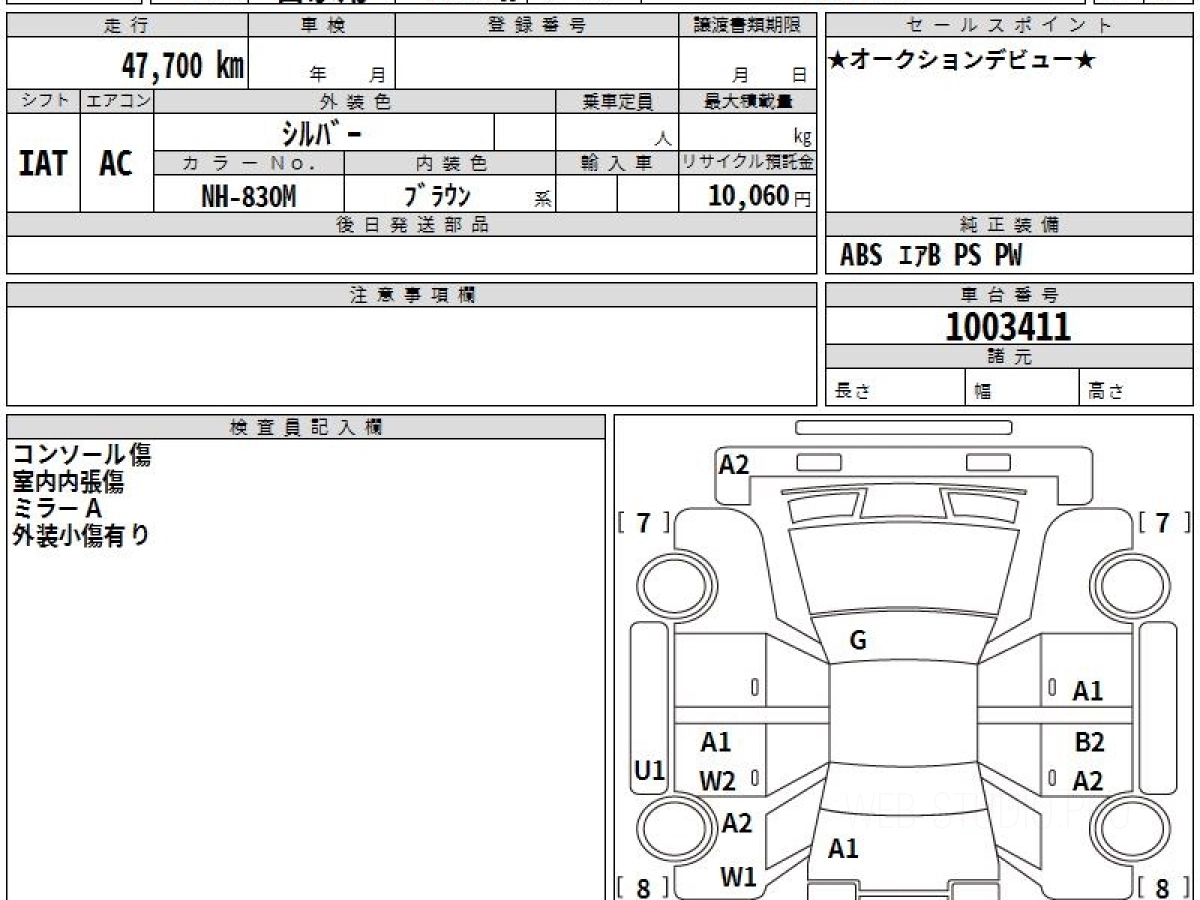Select the 外装色 header
This screenshot has height=900, width=1200.
coord(355,101)
